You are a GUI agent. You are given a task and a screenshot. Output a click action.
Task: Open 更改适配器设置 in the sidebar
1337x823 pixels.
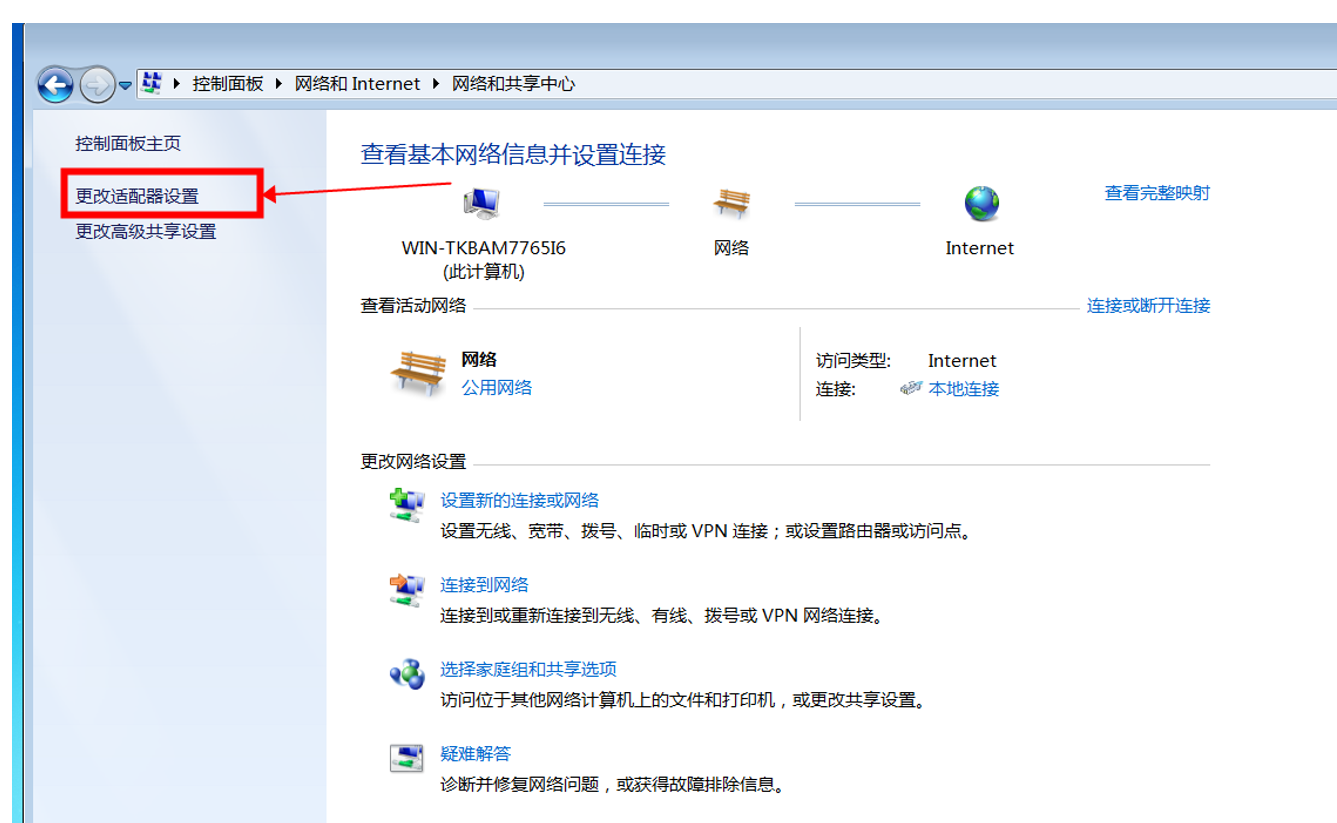pyautogui.click(x=137, y=196)
